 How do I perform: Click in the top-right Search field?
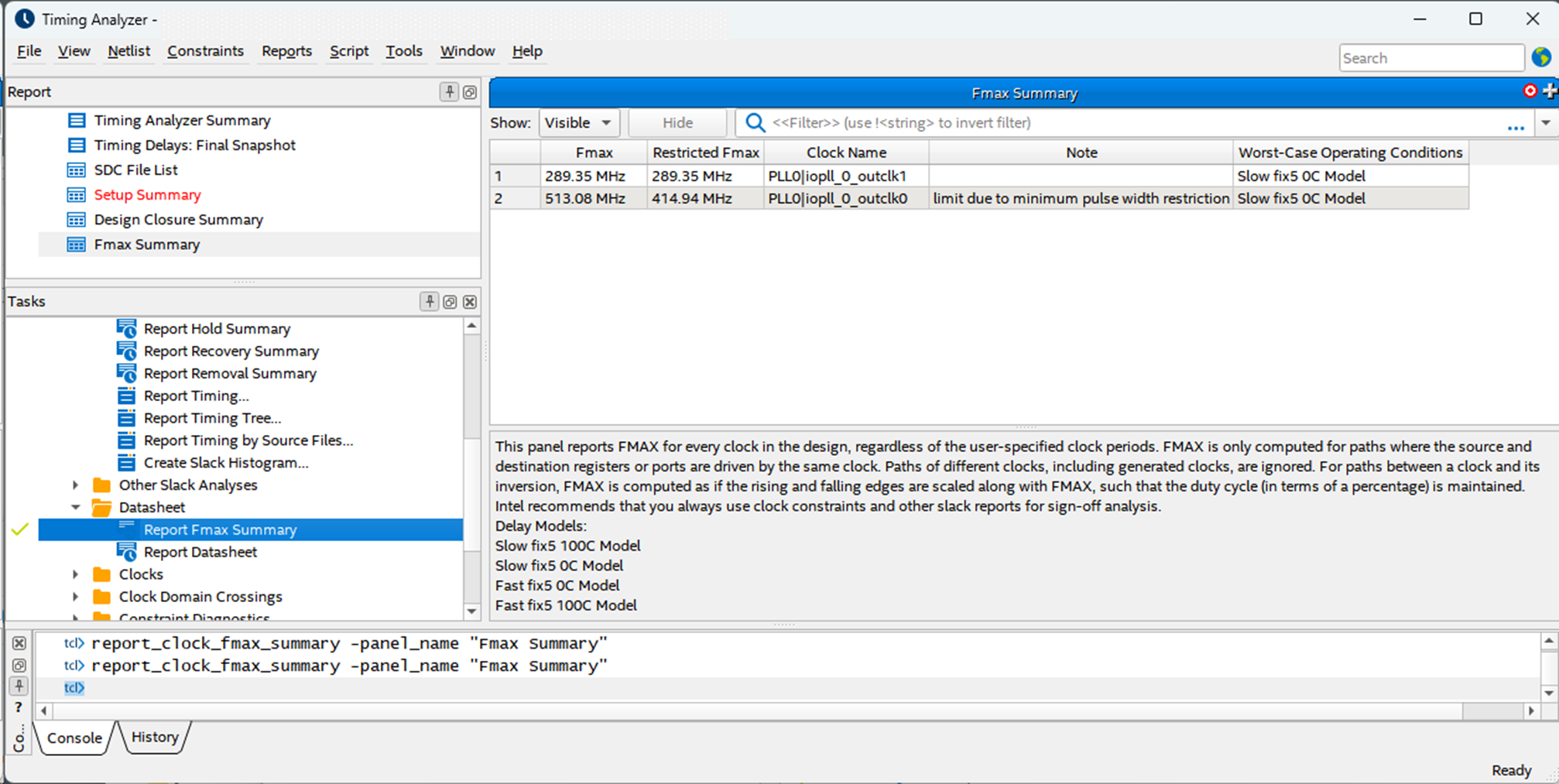coord(1431,58)
